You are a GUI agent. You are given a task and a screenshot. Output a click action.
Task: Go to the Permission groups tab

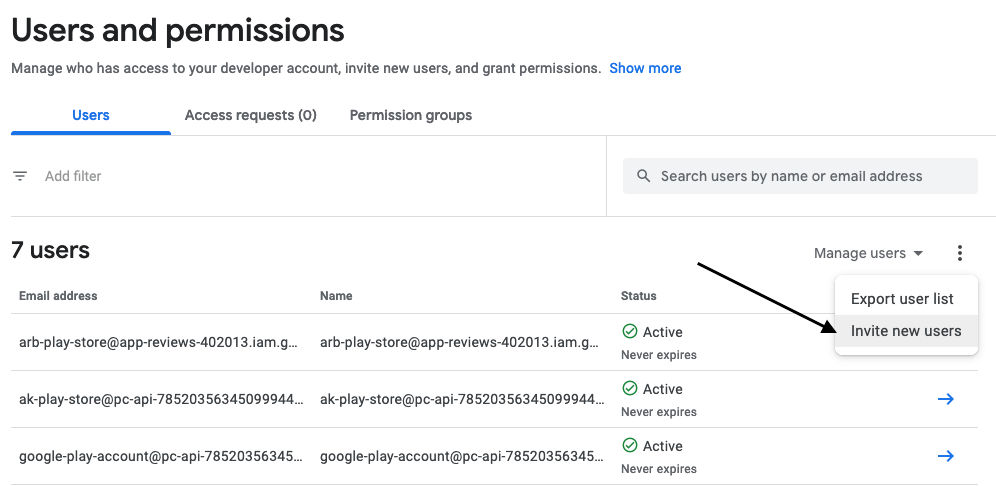pos(411,115)
